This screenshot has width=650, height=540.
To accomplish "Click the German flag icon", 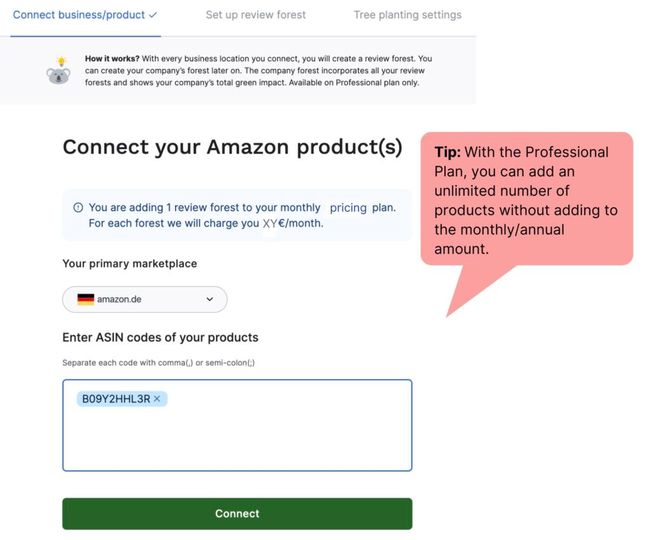I will coord(85,299).
